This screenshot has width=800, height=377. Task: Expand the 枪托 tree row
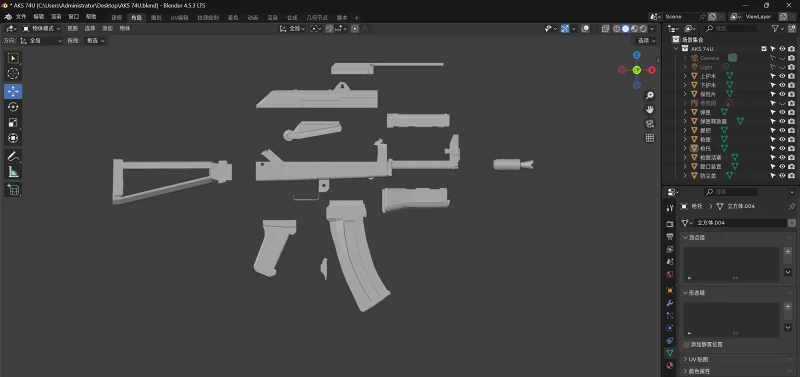click(685, 148)
